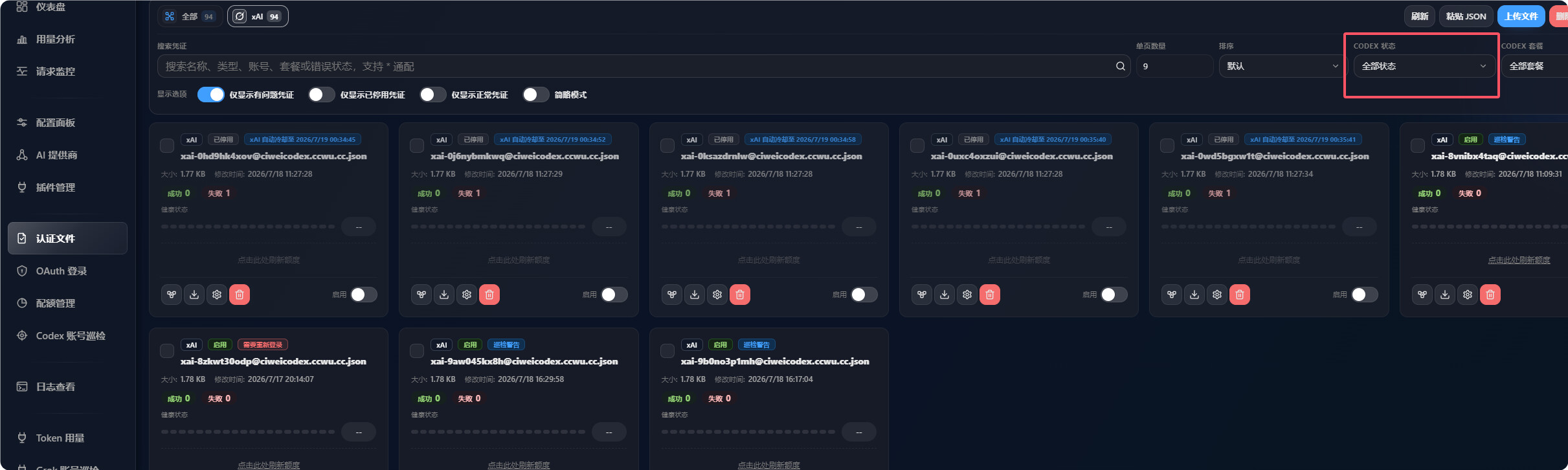Click the 上传文件 upload button
Screen dimensions: 1568x470
click(x=1521, y=16)
